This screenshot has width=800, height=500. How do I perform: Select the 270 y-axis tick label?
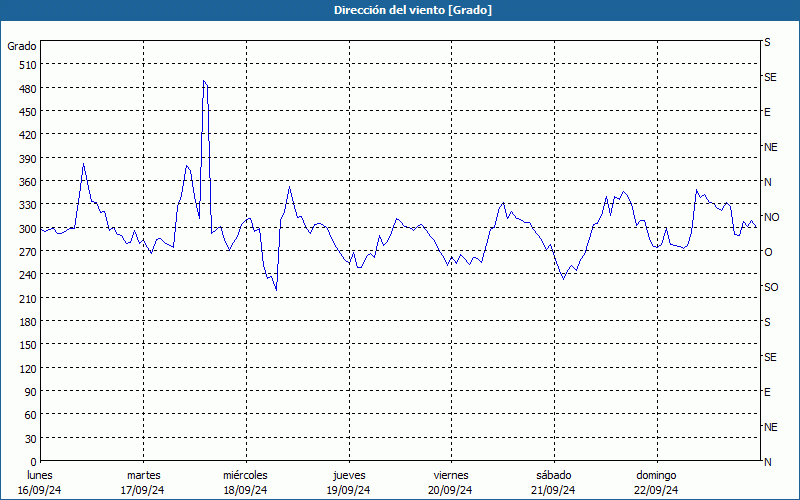[28, 252]
